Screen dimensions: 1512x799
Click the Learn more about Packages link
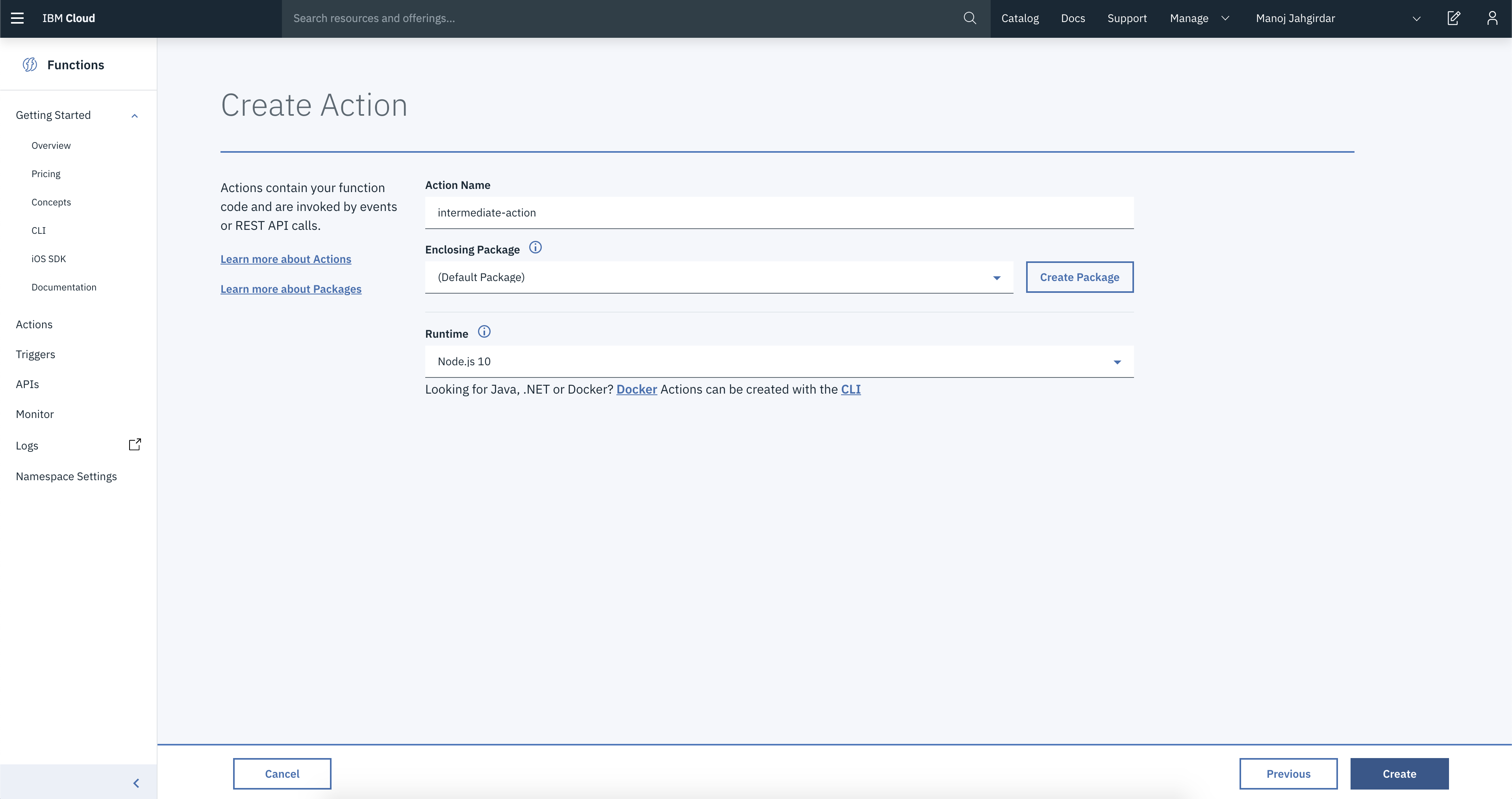pos(291,289)
